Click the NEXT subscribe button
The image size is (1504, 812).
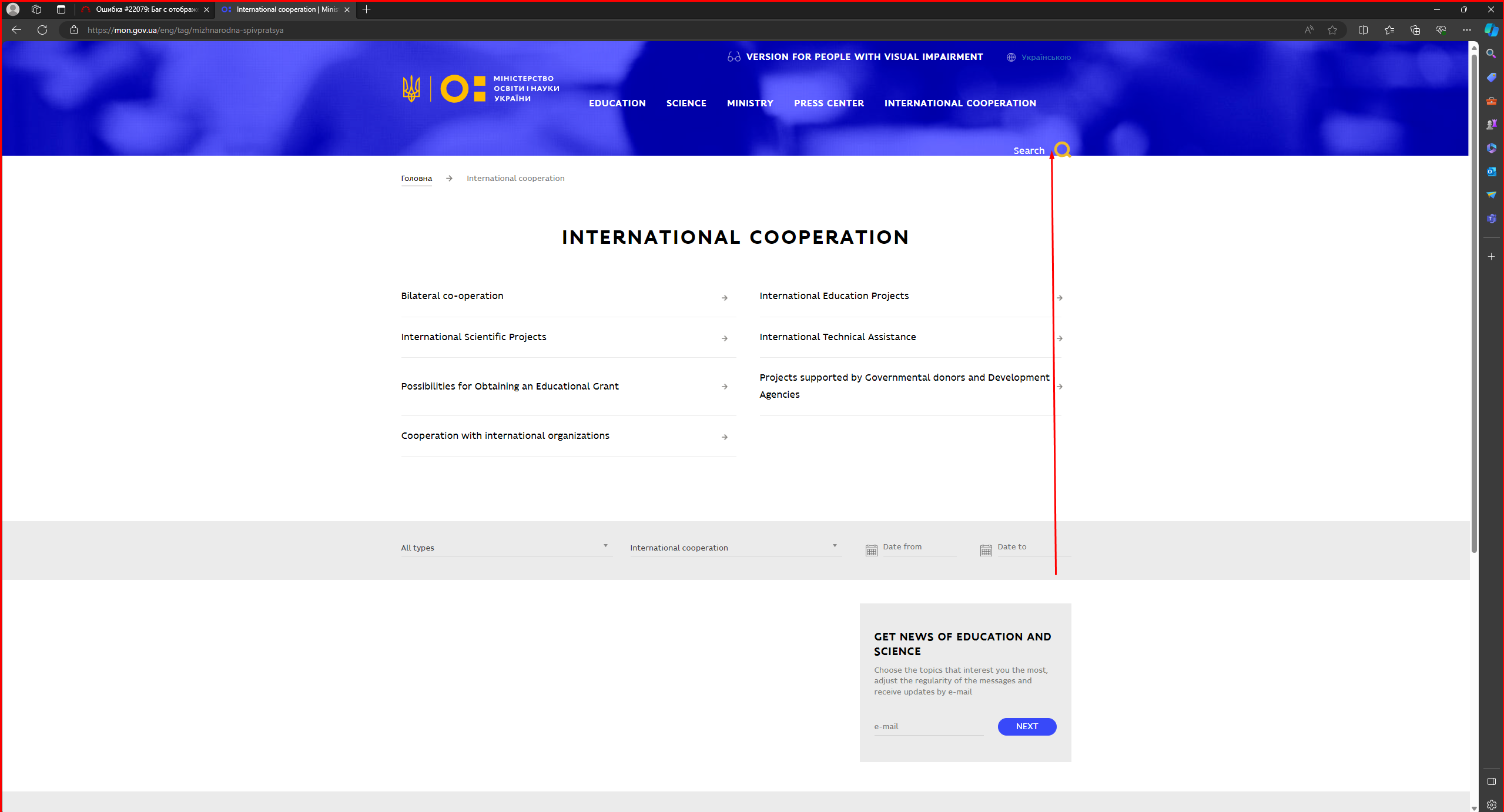point(1027,726)
